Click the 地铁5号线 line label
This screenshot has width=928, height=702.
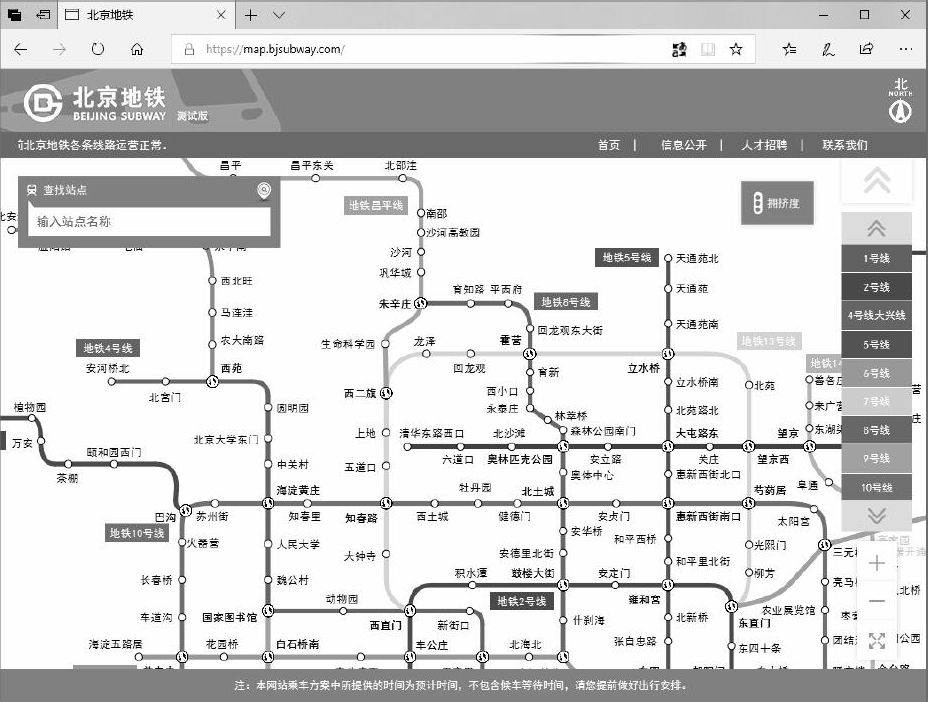tap(627, 257)
